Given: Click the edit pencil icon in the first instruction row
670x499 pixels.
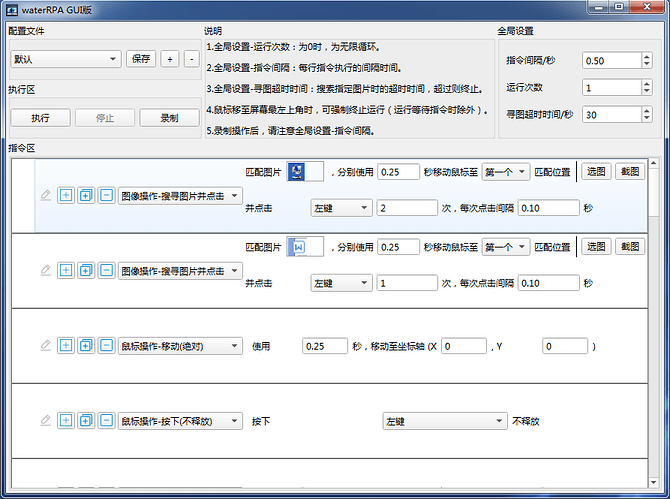Looking at the screenshot, I should [45, 195].
